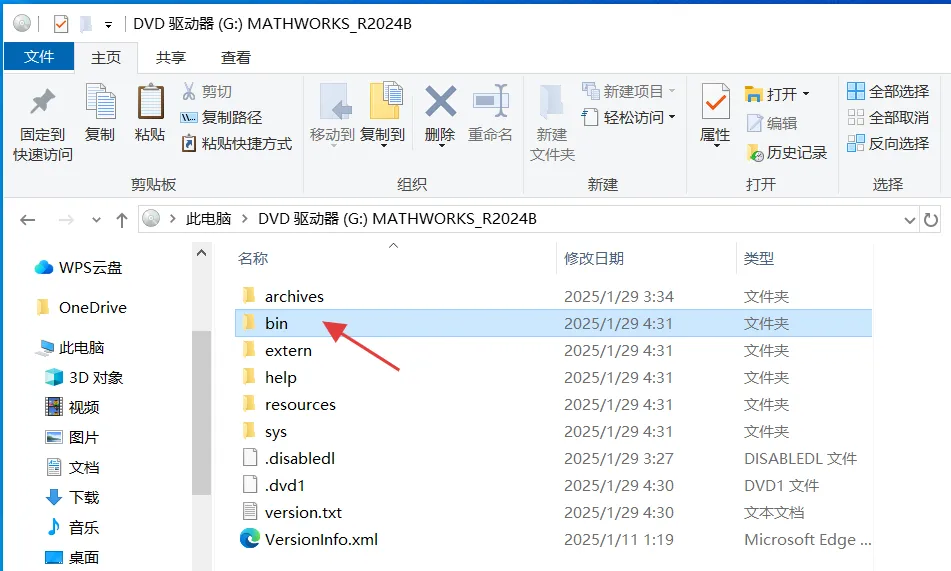Click the Back navigation arrow
Screen dimensions: 951x571
(x=28, y=220)
